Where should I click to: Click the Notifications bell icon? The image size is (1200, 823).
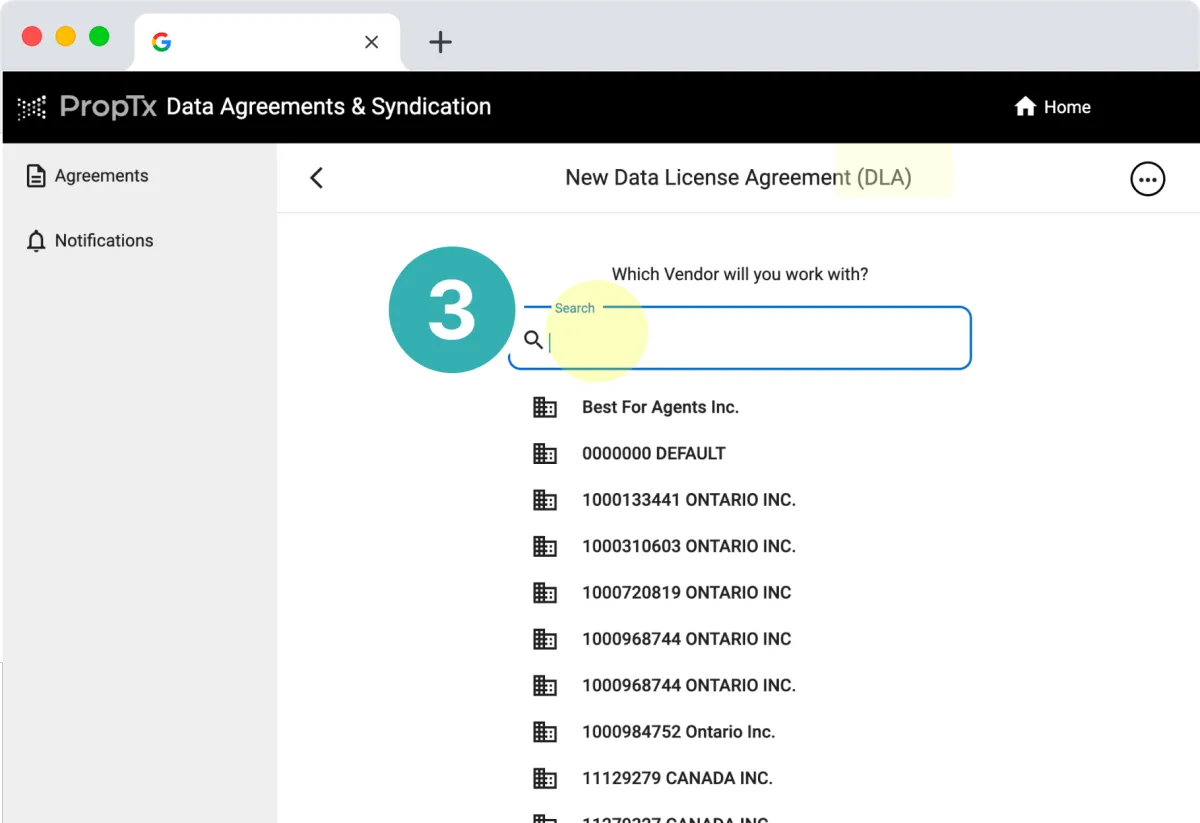pyautogui.click(x=36, y=241)
